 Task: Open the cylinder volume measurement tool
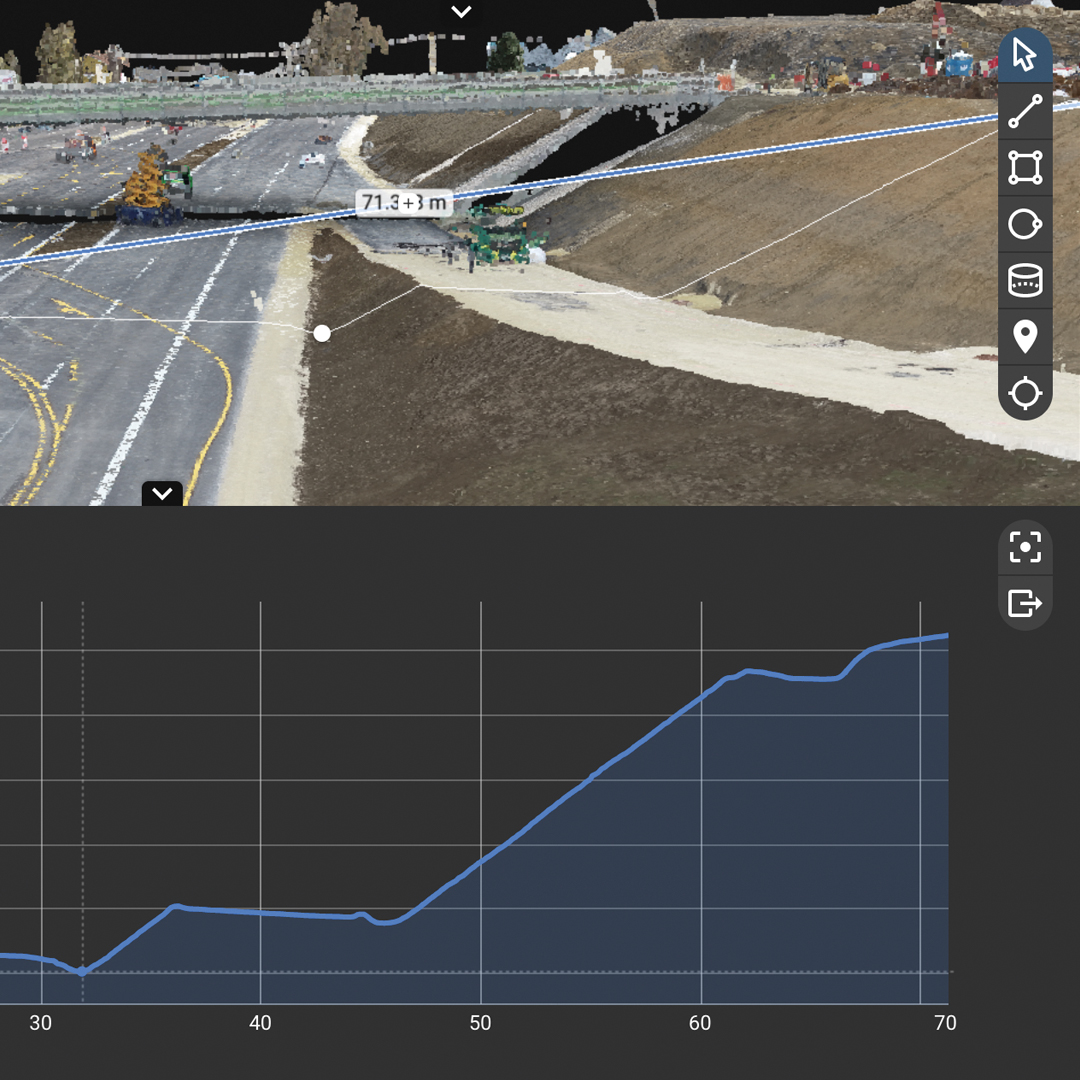click(1025, 281)
